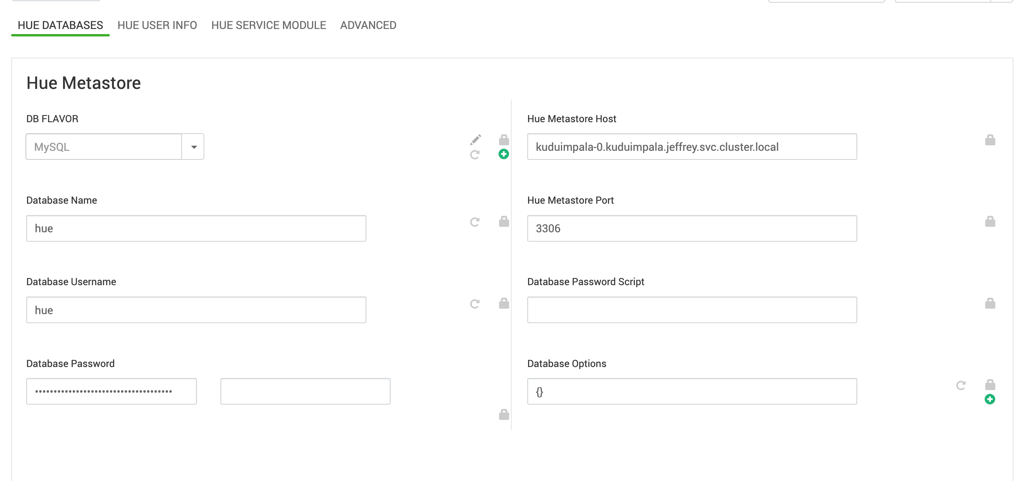The height and width of the screenshot is (481, 1024).
Task: Focus the Database Options field
Action: [692, 392]
